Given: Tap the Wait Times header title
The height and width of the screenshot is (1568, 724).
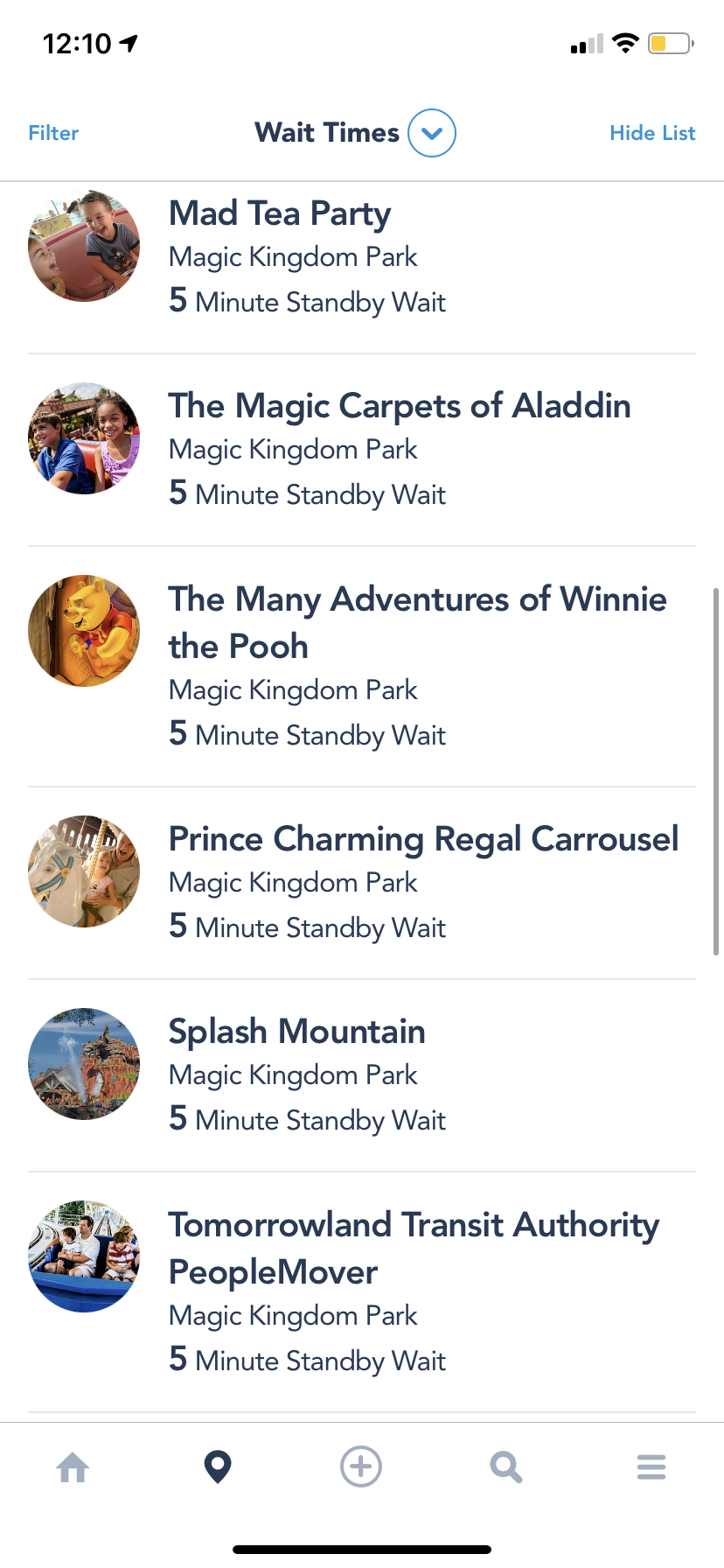Looking at the screenshot, I should click(327, 133).
